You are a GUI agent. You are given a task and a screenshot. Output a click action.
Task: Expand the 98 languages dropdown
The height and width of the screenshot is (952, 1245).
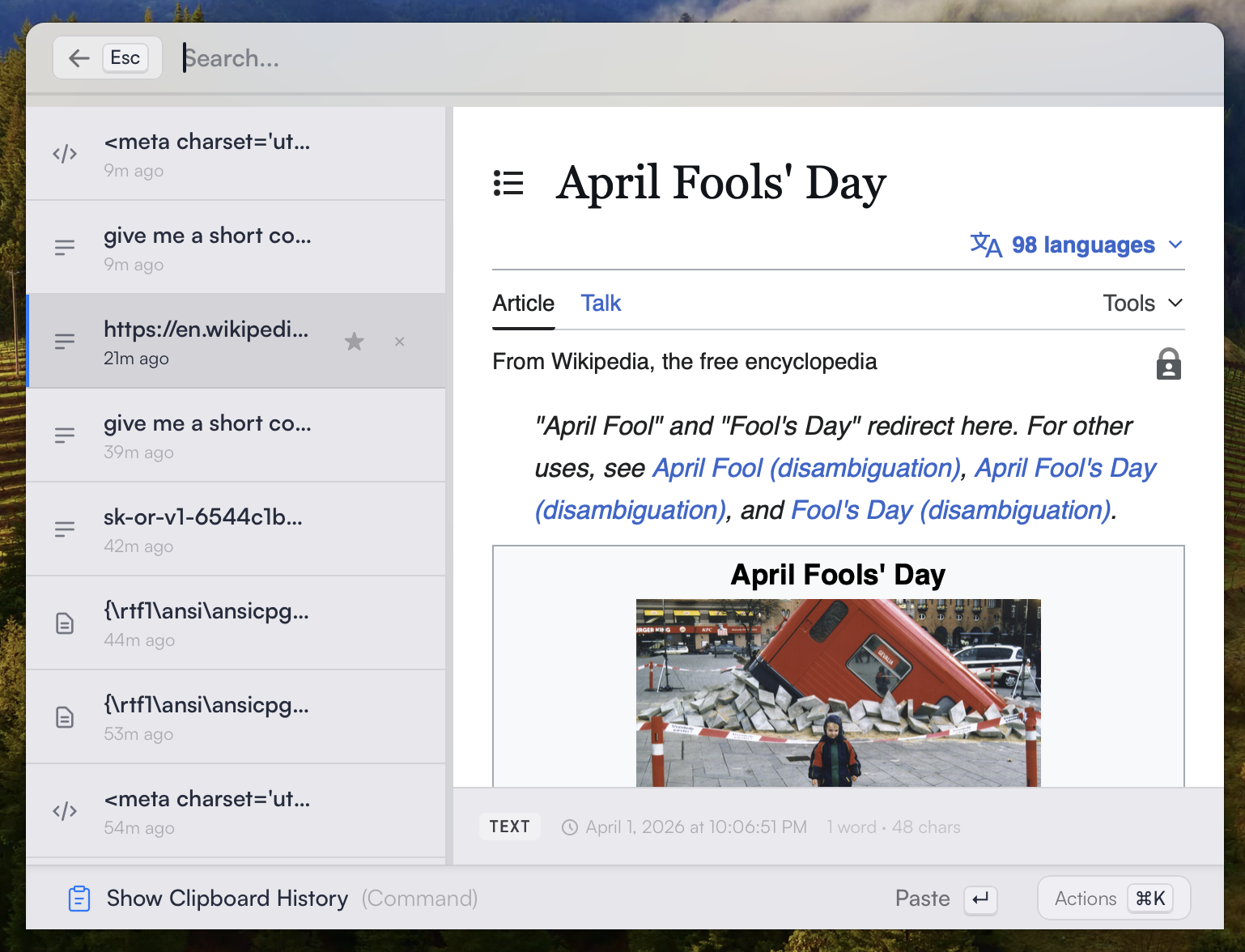[1077, 244]
